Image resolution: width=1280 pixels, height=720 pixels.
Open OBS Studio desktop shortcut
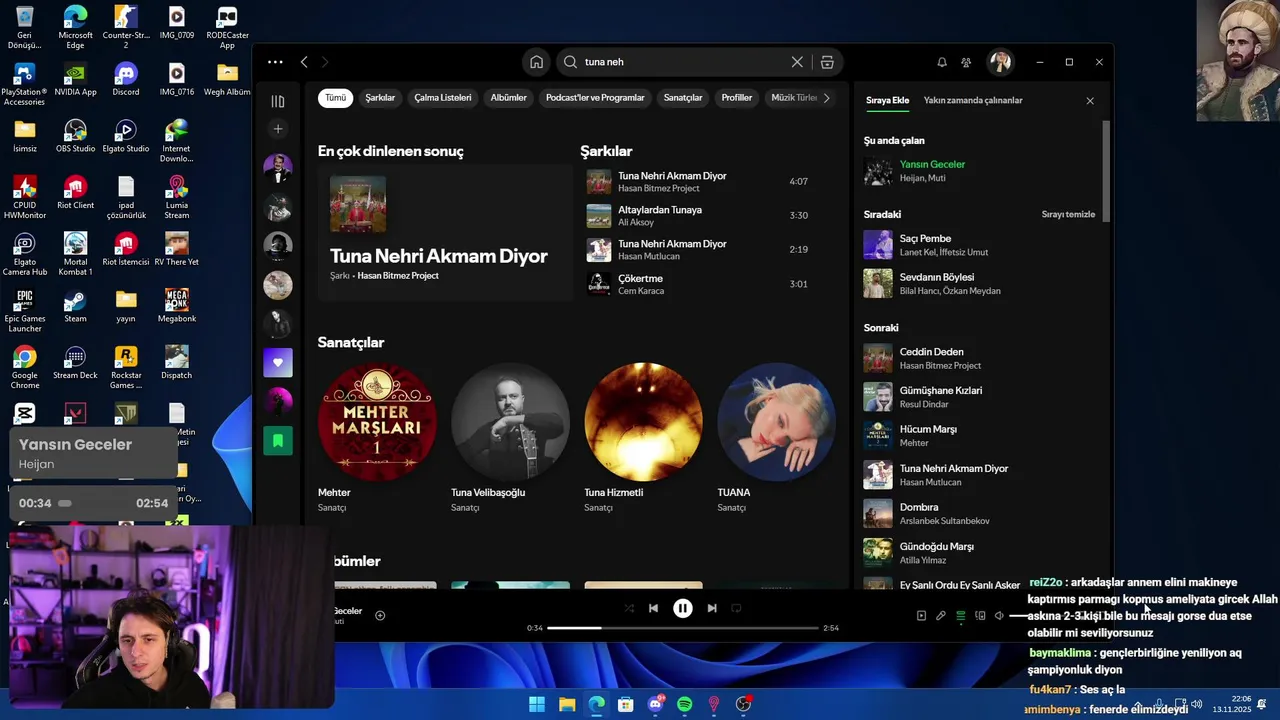click(75, 136)
